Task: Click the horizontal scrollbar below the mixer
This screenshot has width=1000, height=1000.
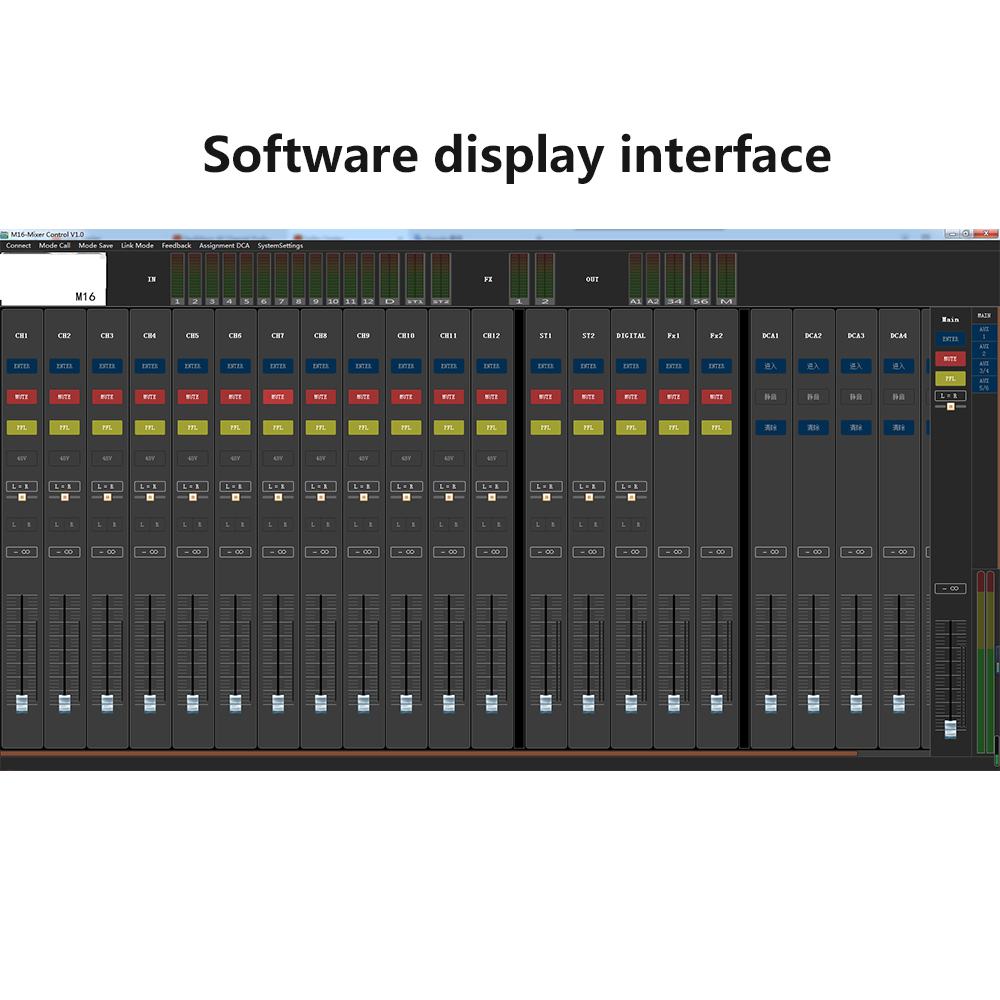Action: pos(429,754)
